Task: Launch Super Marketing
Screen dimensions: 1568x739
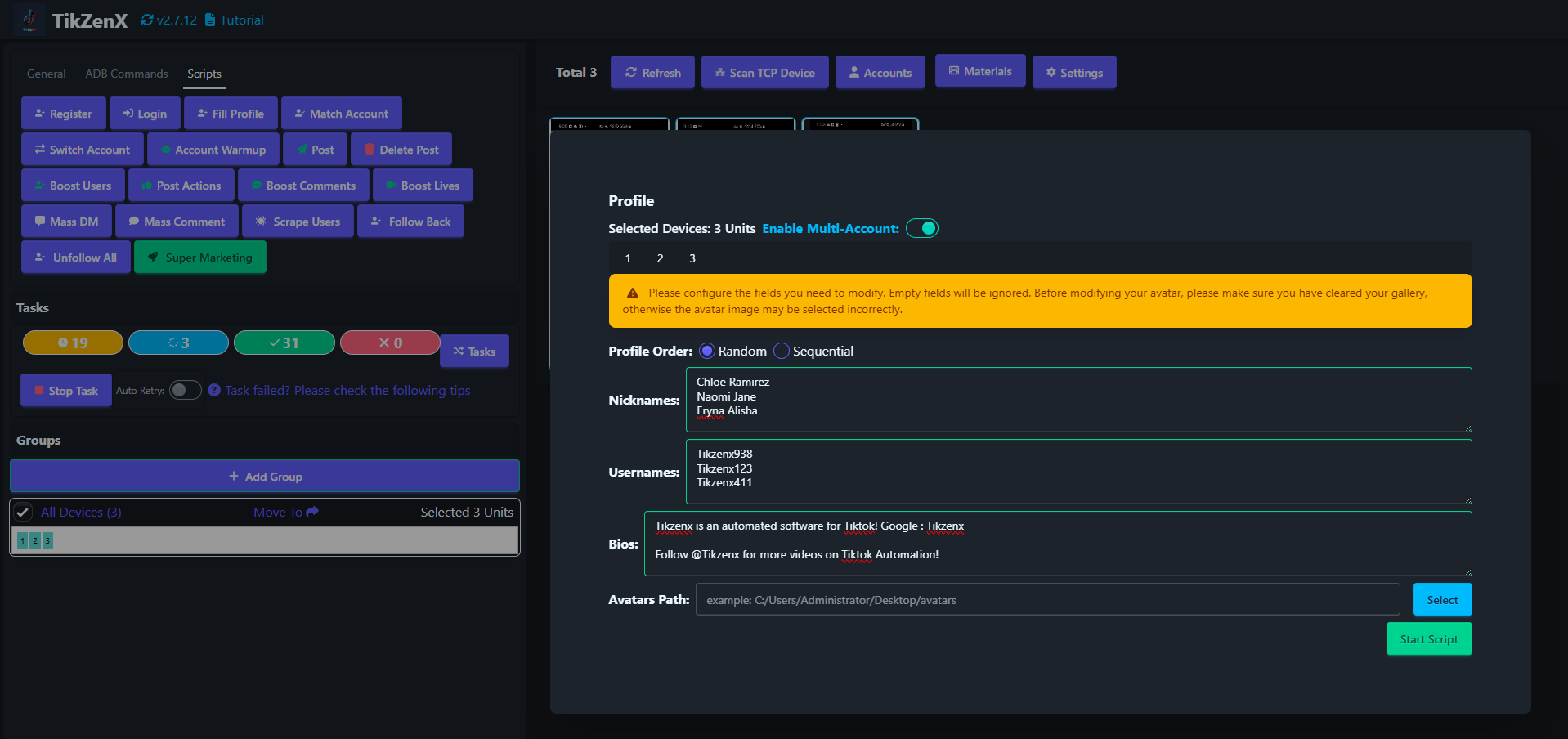Action: [x=200, y=258]
